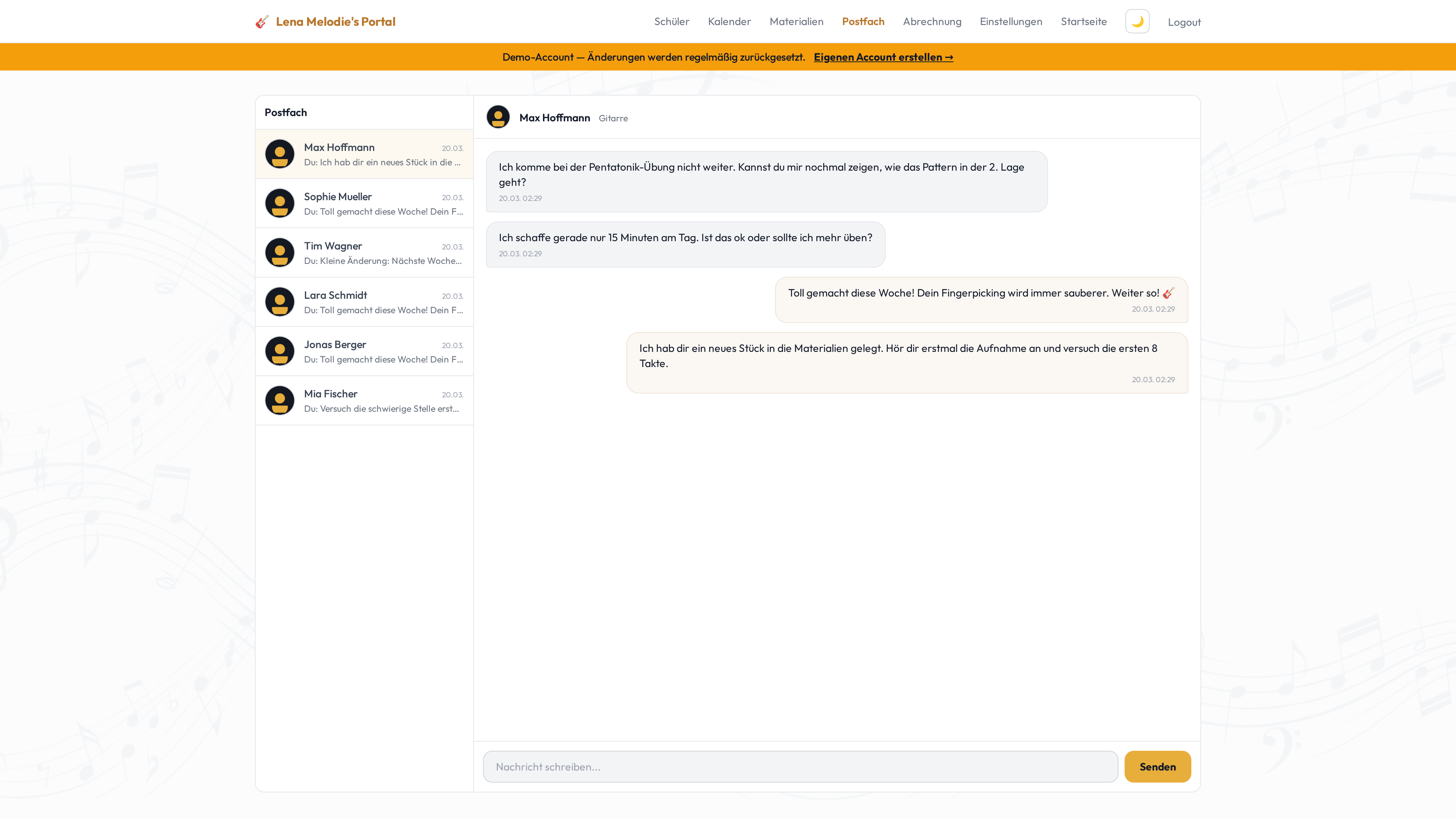Screen dimensions: 1456x819
Task: Select the Startseite navigation item
Action: (x=1084, y=22)
